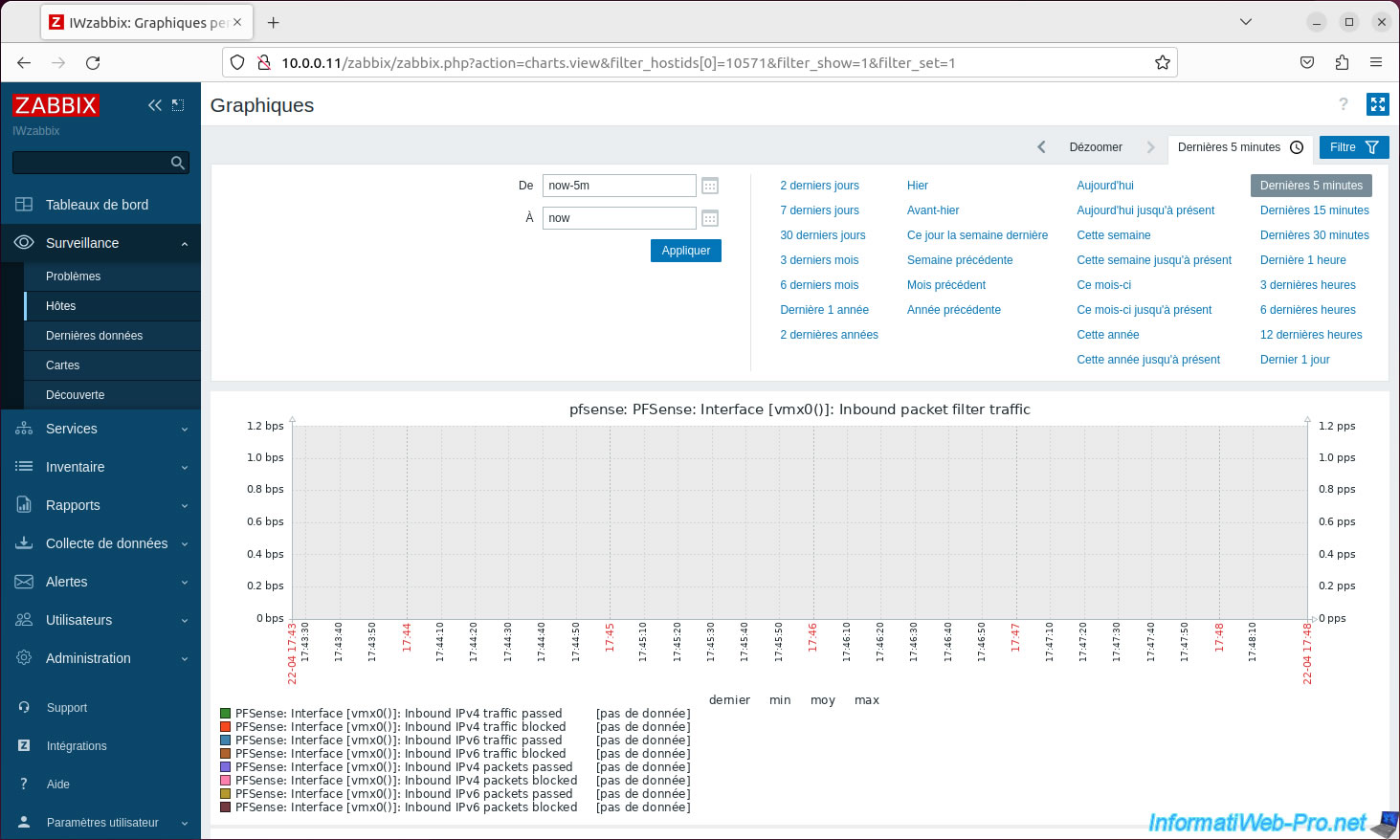Bookmark this page with the star icon

coord(1163,62)
